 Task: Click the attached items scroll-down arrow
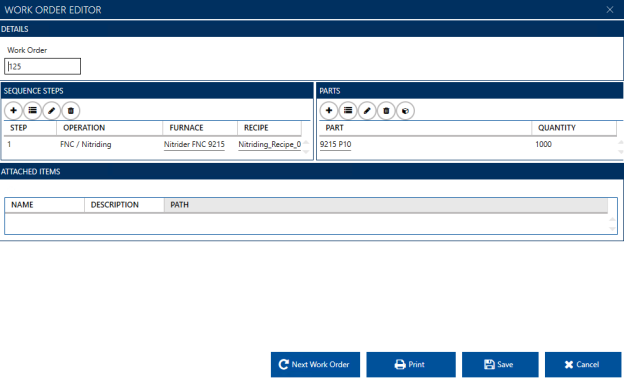point(612,229)
